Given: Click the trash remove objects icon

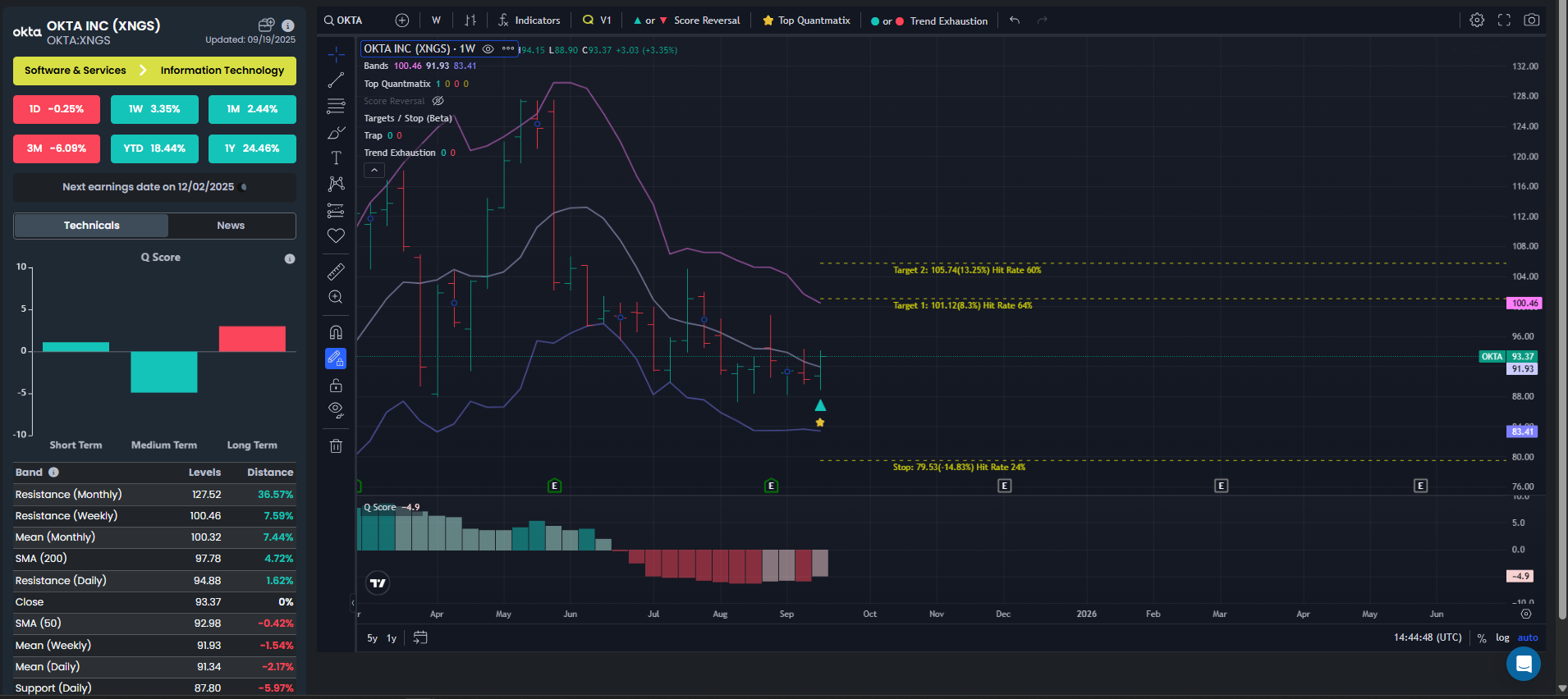Looking at the screenshot, I should coord(336,446).
